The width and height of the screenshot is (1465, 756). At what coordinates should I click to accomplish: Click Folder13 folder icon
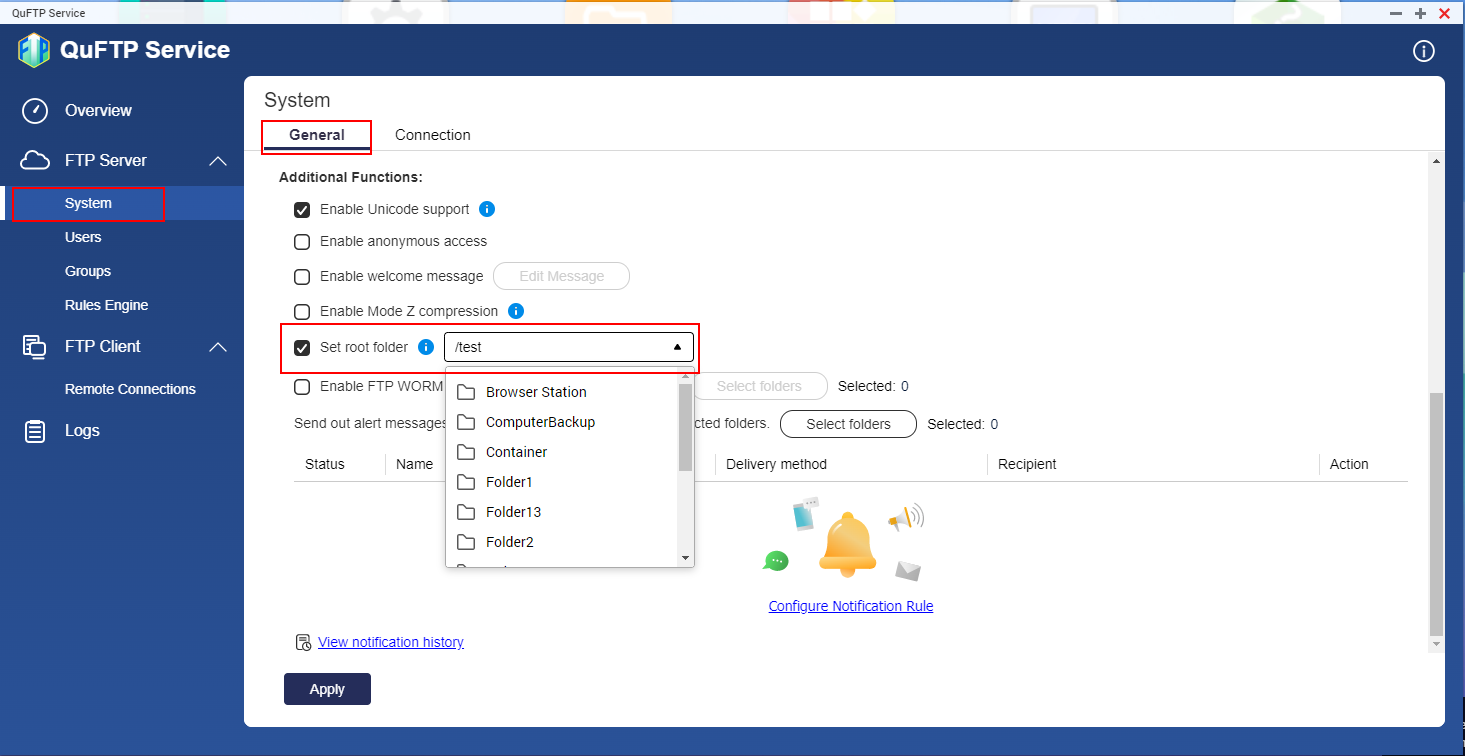pyautogui.click(x=465, y=512)
